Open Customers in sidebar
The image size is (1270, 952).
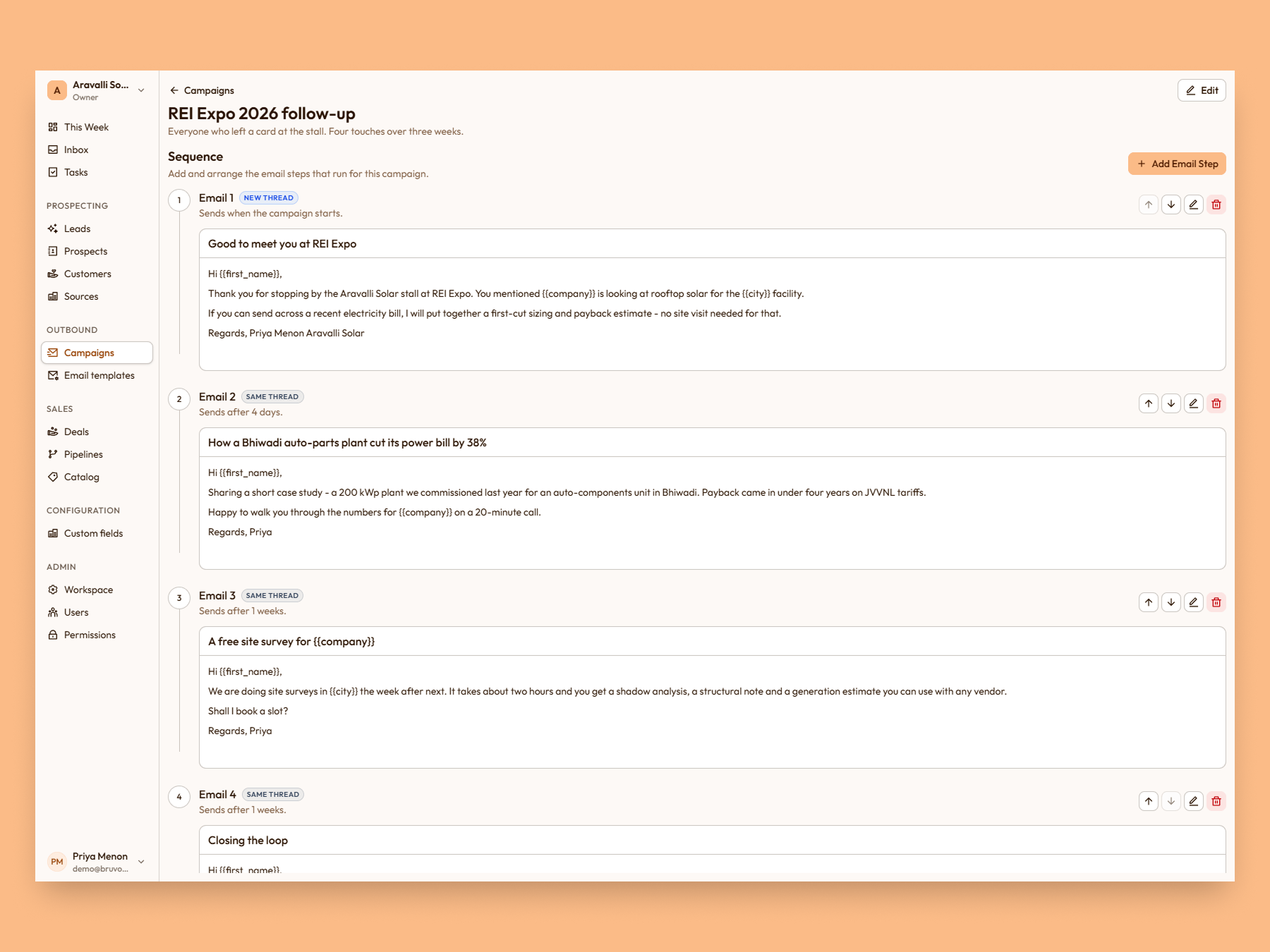[97, 274]
